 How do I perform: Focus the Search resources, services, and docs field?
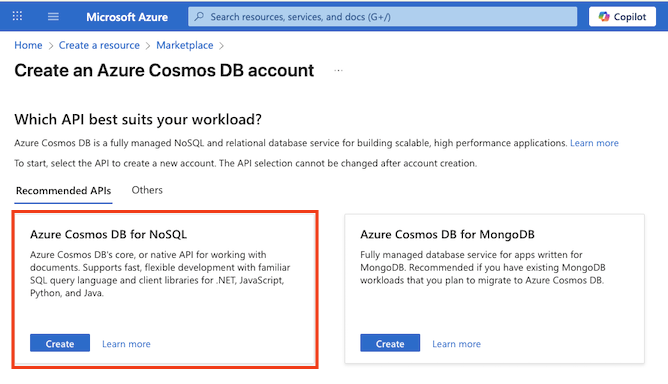click(383, 17)
